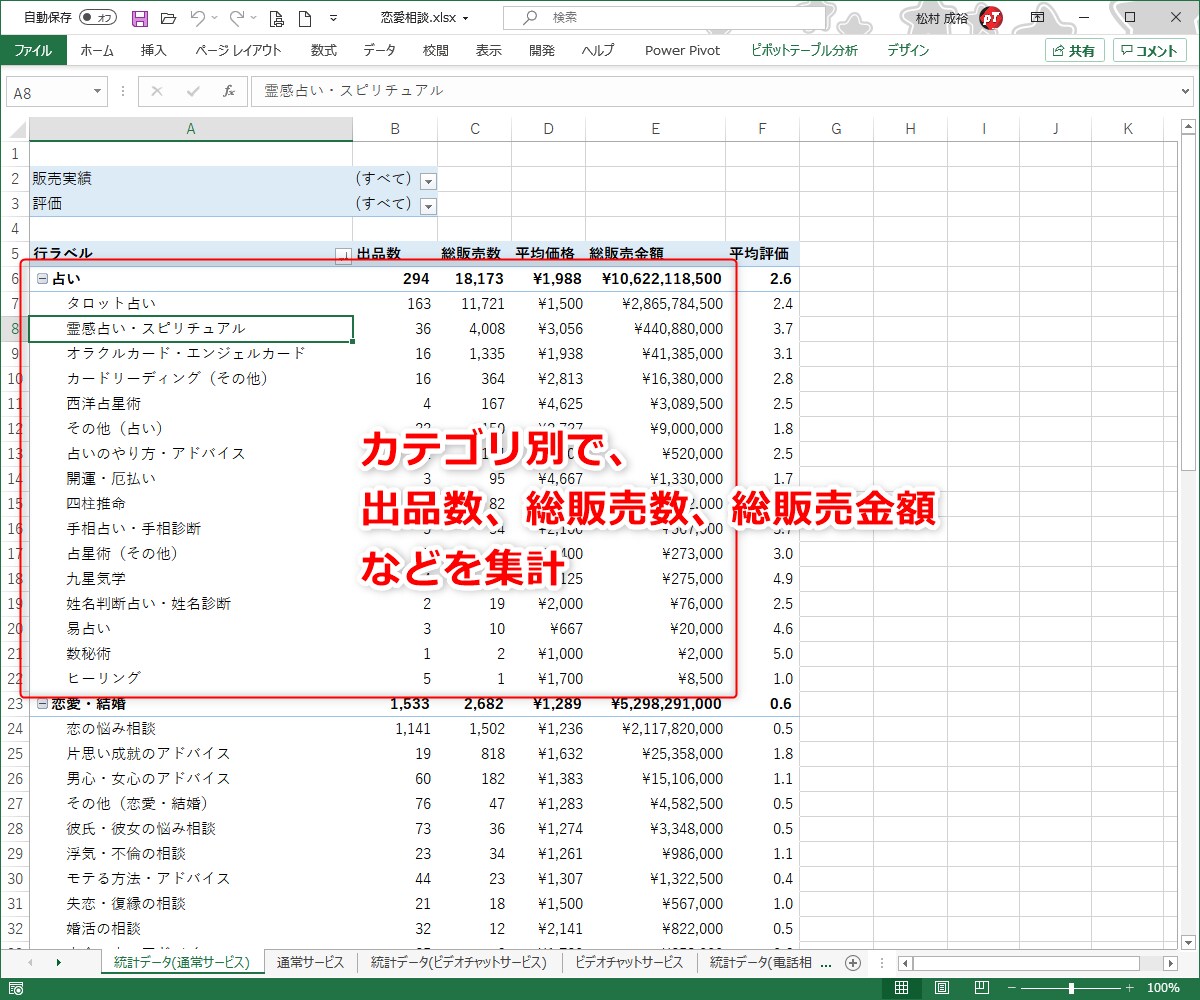Open the 挿入 ribbon tab

point(154,50)
